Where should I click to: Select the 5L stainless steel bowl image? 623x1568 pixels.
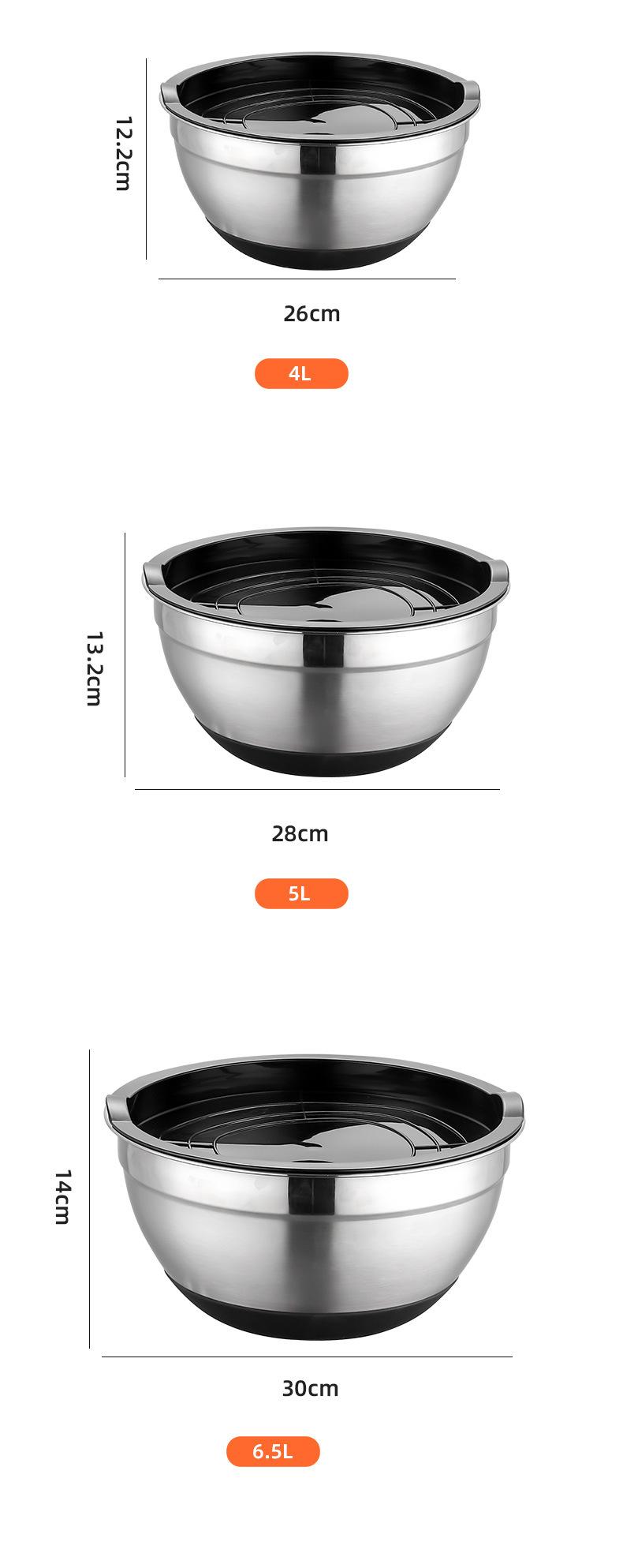point(325,653)
